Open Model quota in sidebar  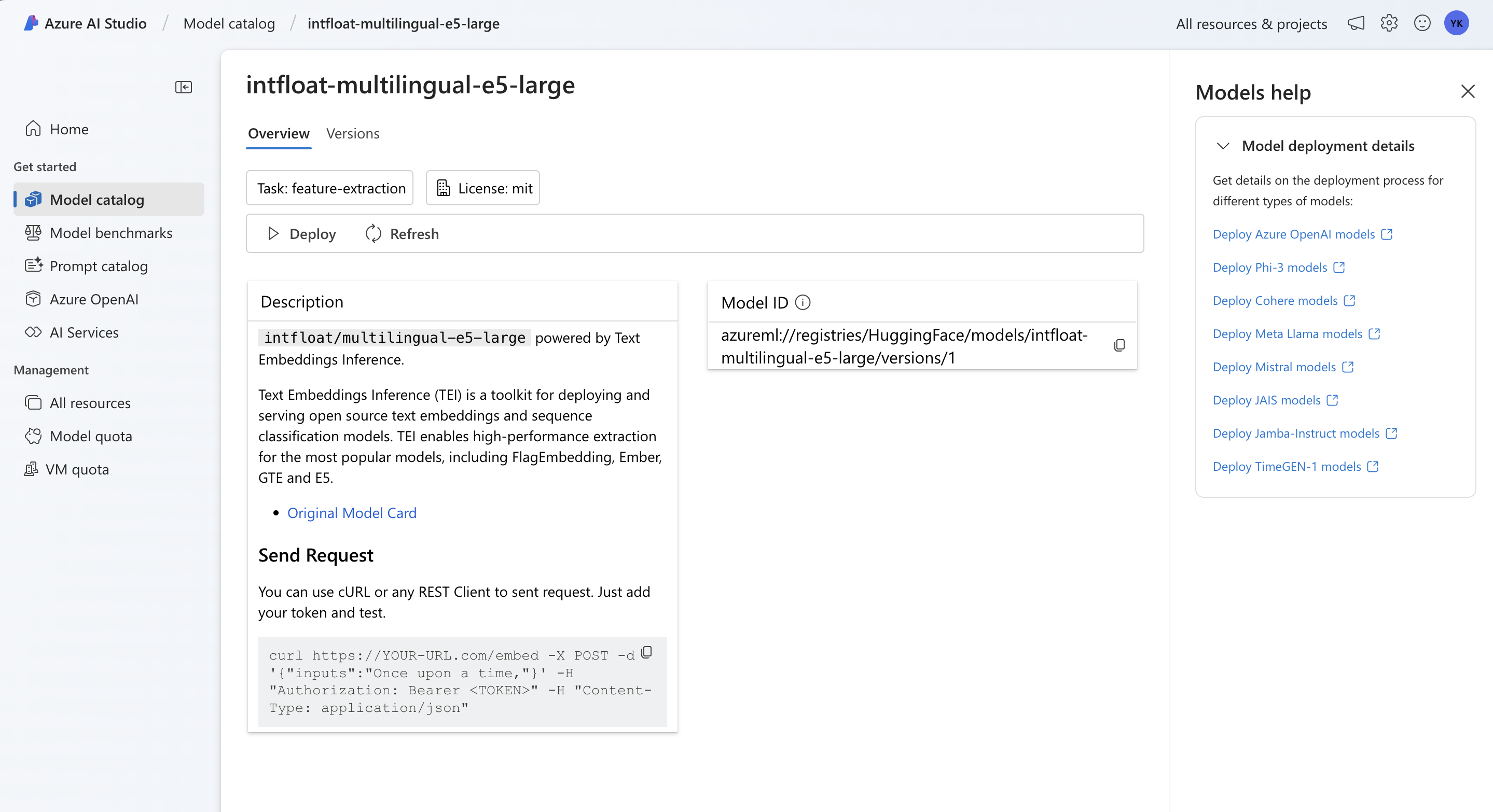coord(109,436)
